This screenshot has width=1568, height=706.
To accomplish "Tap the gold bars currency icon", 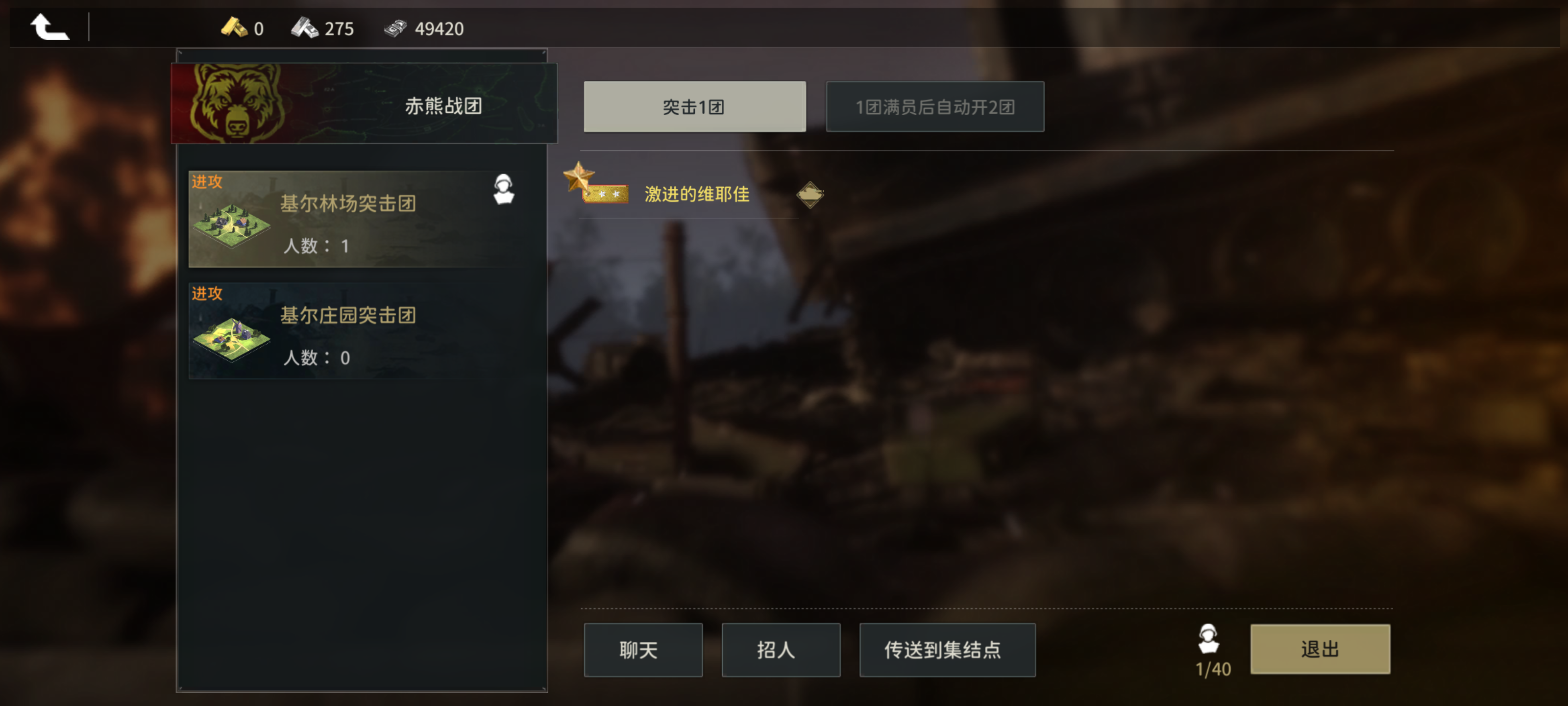I will click(234, 27).
